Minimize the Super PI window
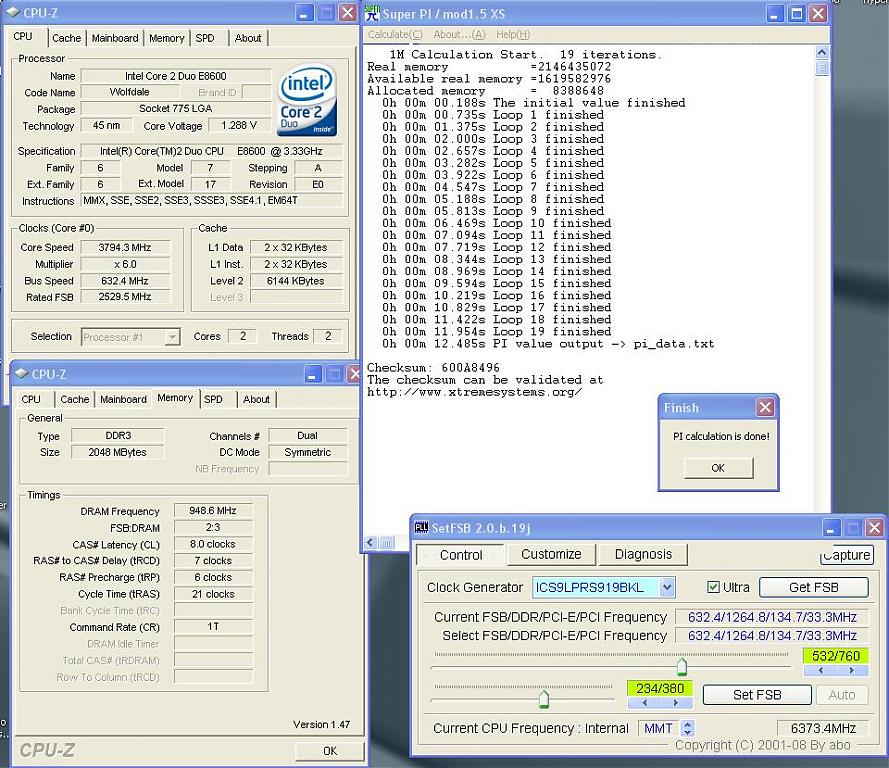This screenshot has height=768, width=889. (x=775, y=13)
